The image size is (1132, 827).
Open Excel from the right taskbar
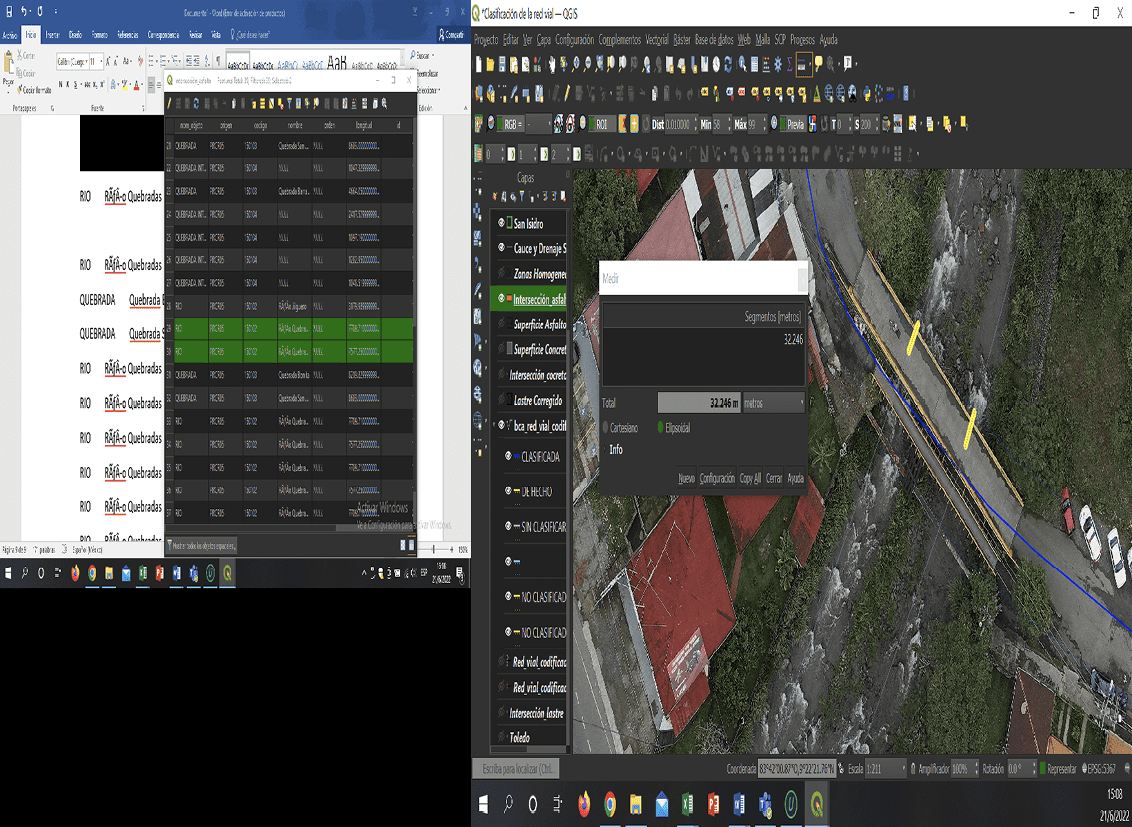(688, 804)
